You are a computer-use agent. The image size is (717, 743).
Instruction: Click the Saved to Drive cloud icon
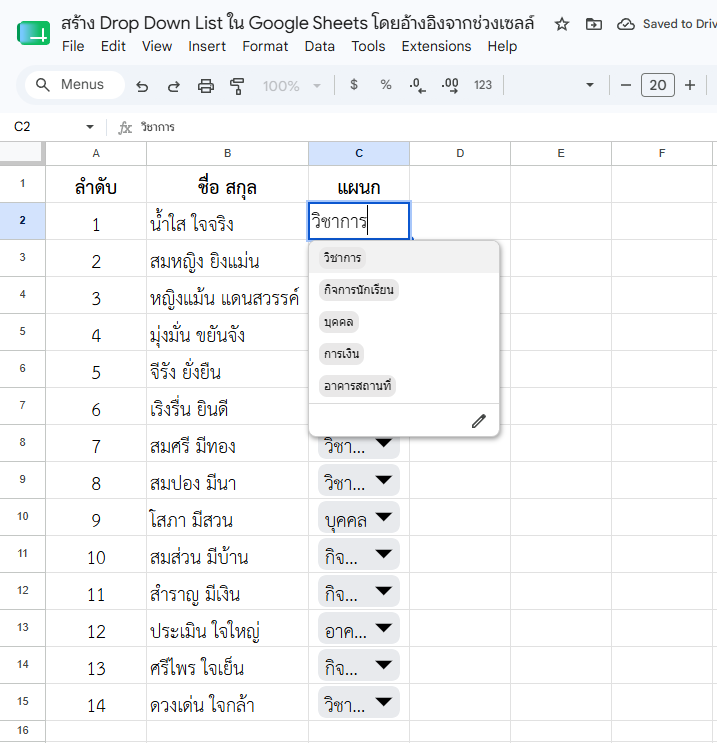(x=626, y=24)
